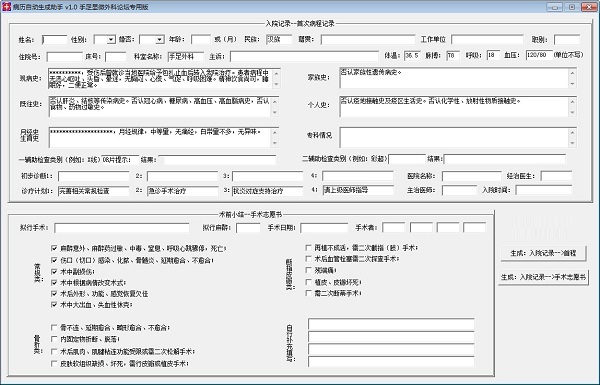Screen dimensions: 600x385
Task: Click first 手术者 name field
Action: [394, 228]
